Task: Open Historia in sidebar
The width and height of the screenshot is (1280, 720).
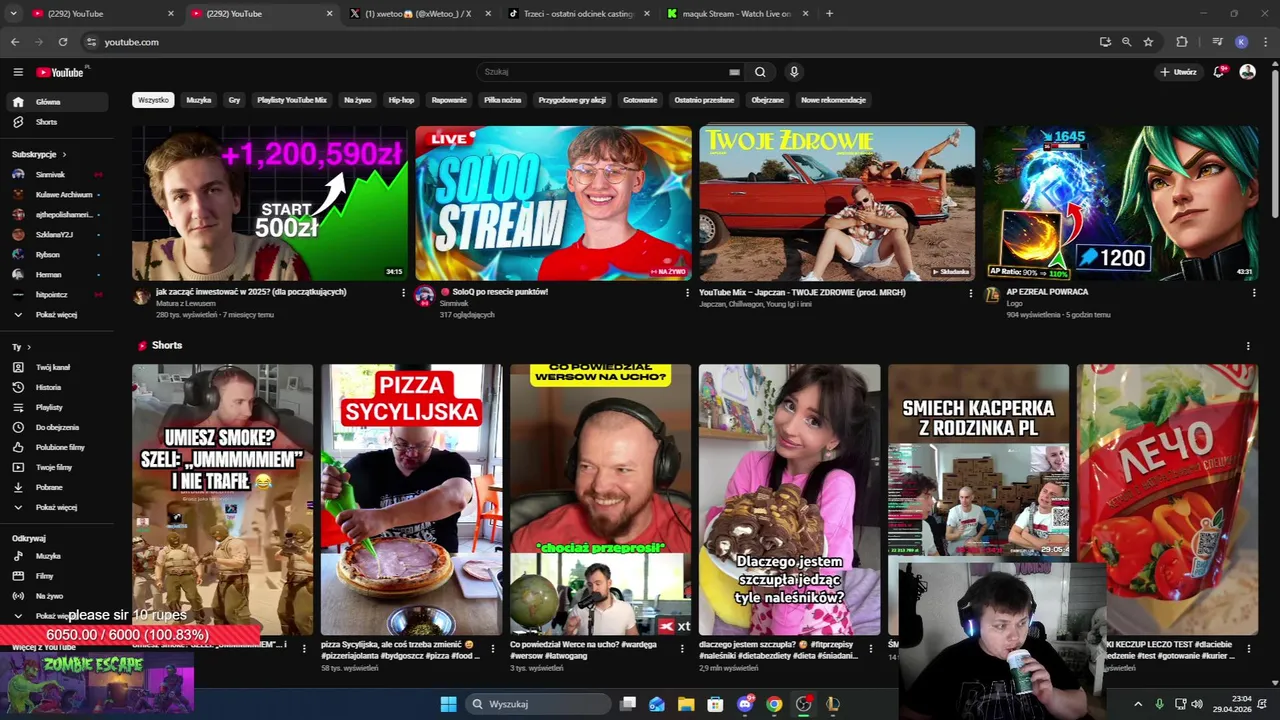Action: pos(56,387)
